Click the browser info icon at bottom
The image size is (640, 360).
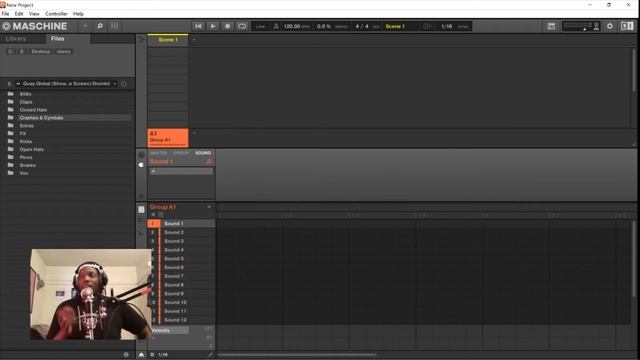point(126,355)
